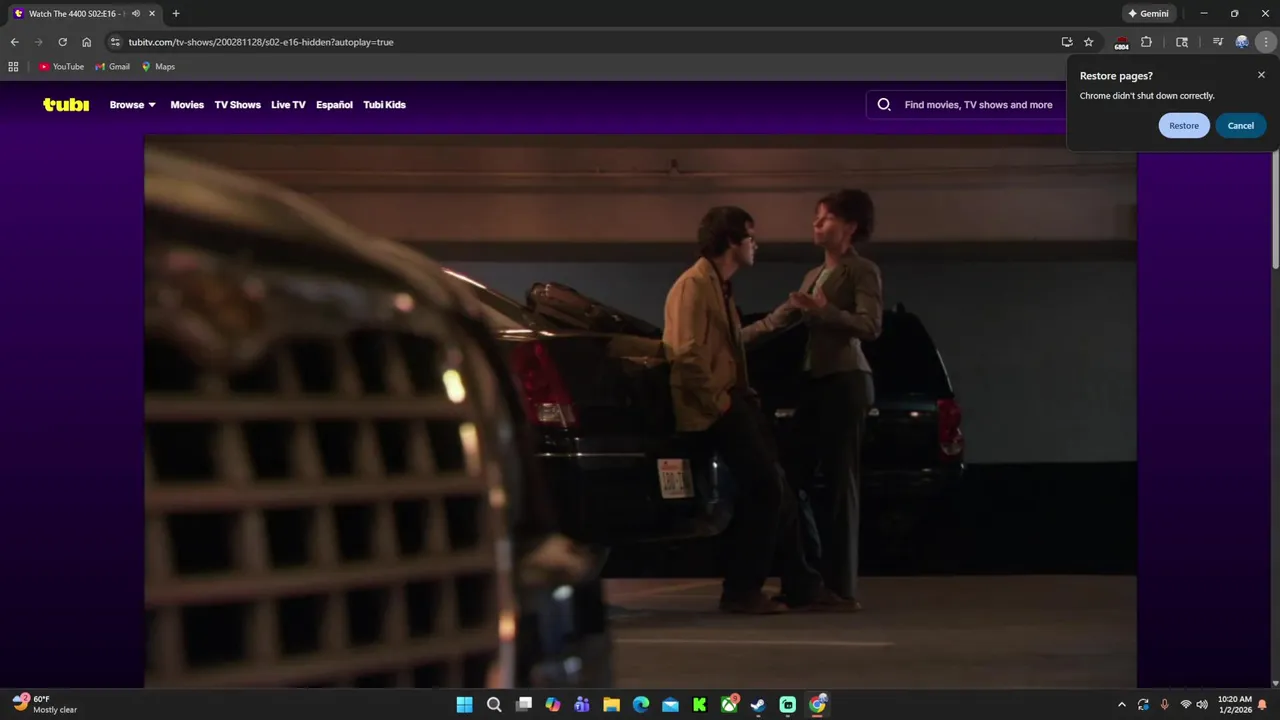Image resolution: width=1280 pixels, height=720 pixels.
Task: Open the clock showing 10:20 AM
Action: (x=1235, y=705)
